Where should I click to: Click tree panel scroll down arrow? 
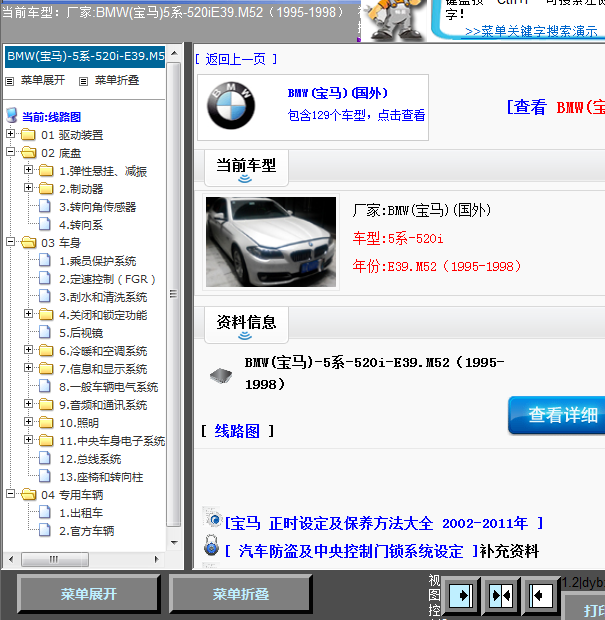pyautogui.click(x=174, y=542)
